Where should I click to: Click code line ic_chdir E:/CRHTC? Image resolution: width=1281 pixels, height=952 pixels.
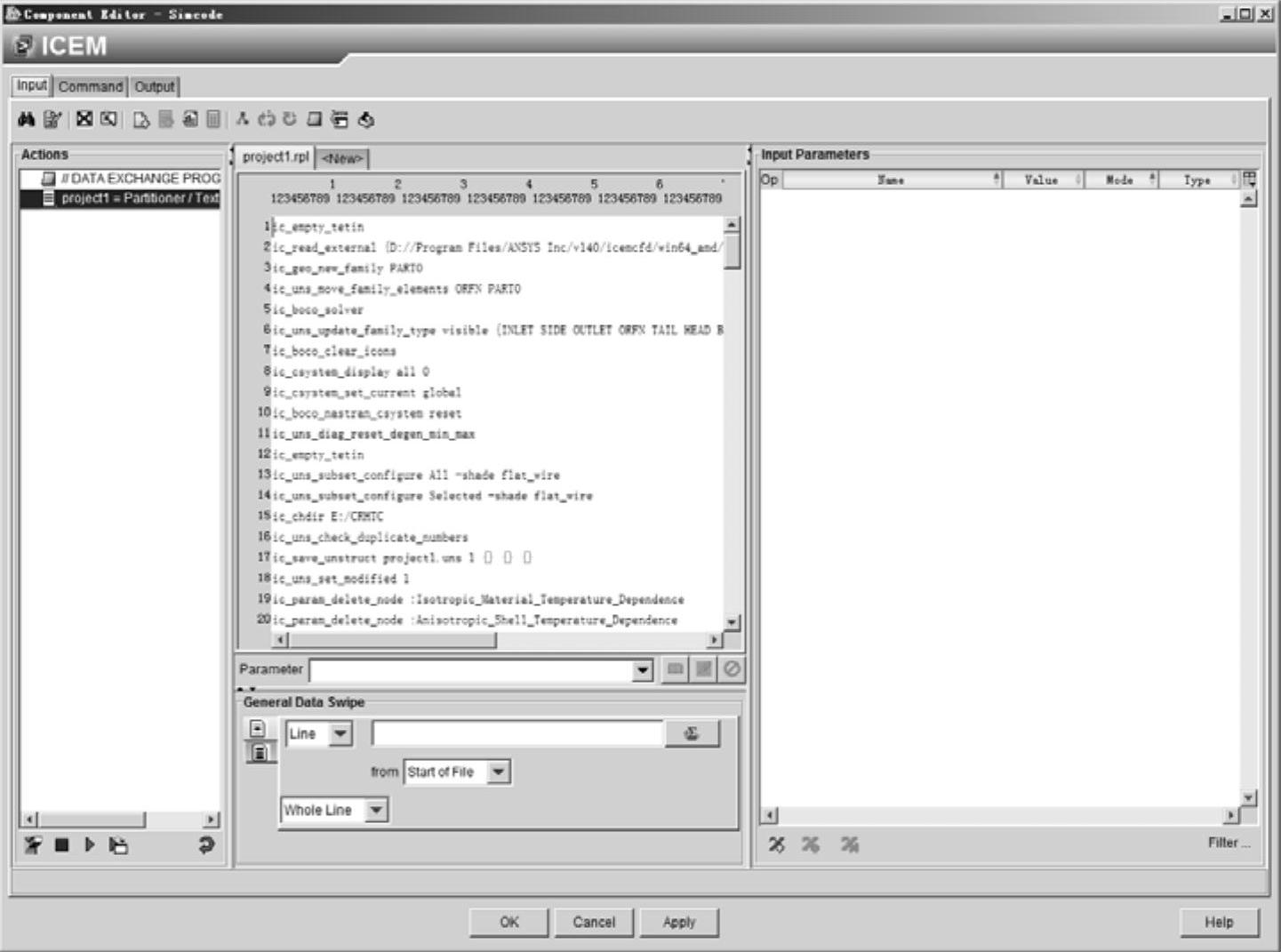tap(328, 516)
